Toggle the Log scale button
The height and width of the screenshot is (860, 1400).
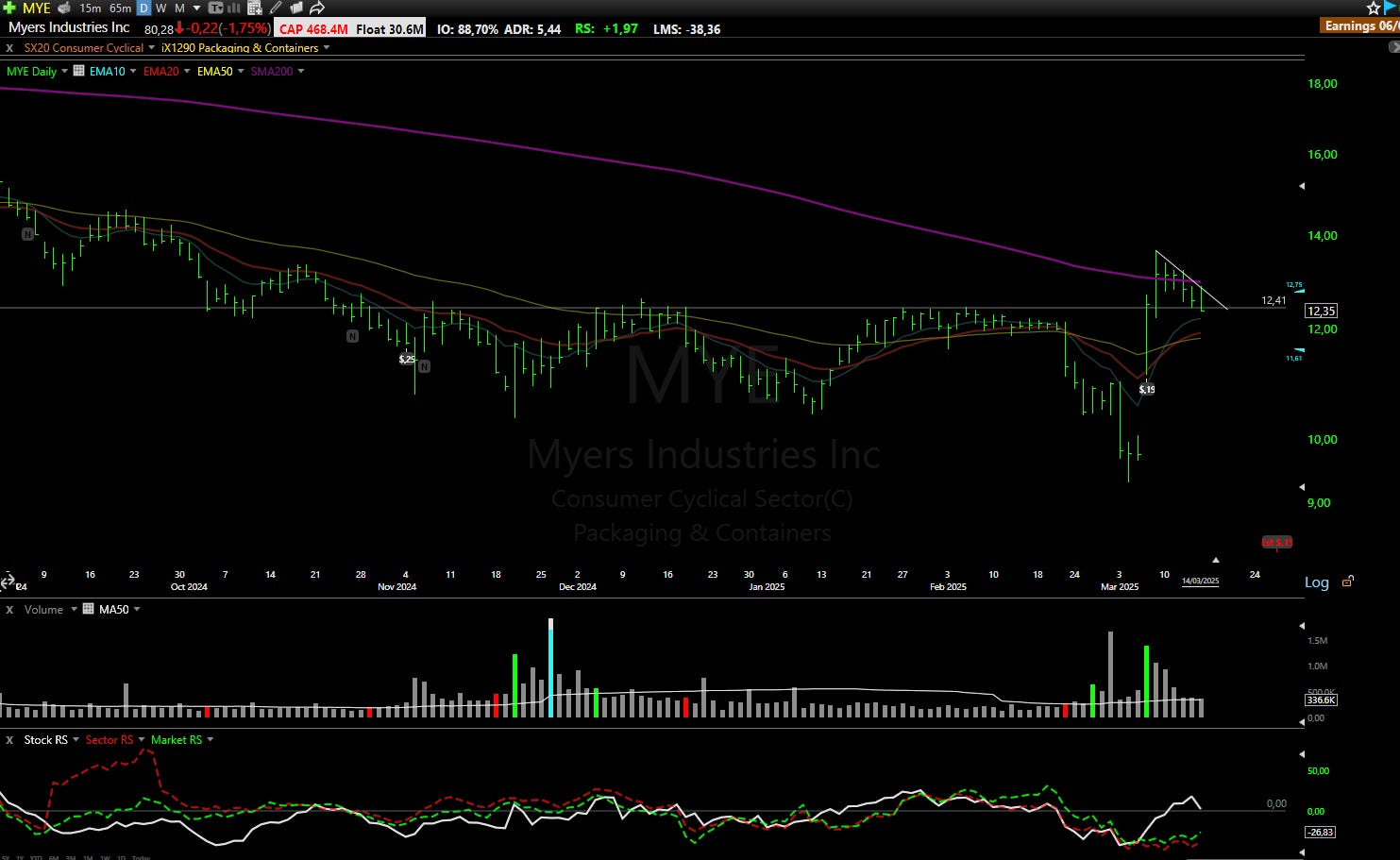point(1317,582)
